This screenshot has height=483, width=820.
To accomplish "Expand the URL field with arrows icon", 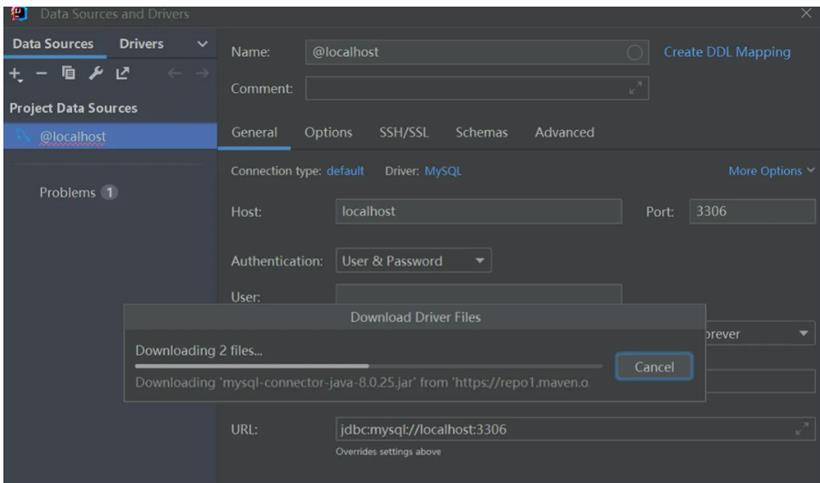I will (x=801, y=430).
